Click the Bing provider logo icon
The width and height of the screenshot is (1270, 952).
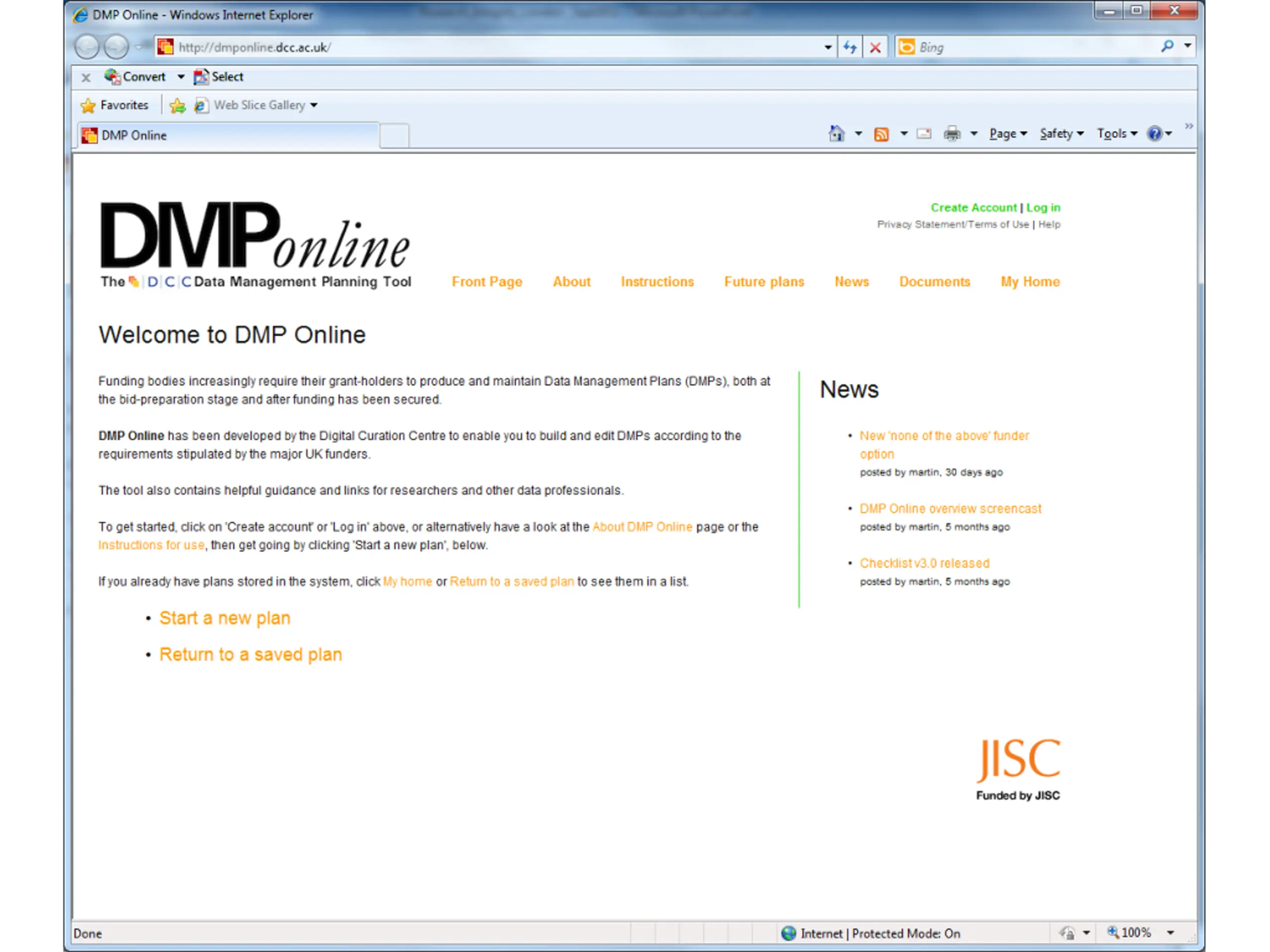click(906, 47)
